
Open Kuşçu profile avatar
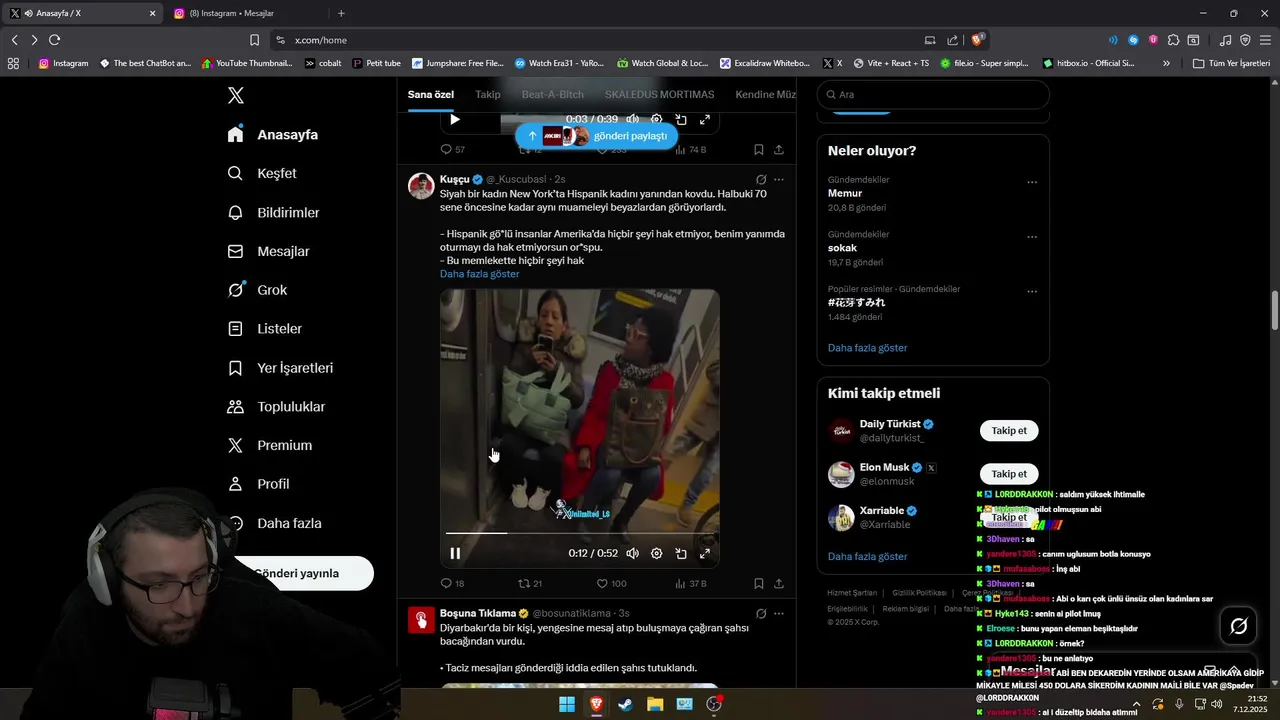421,186
